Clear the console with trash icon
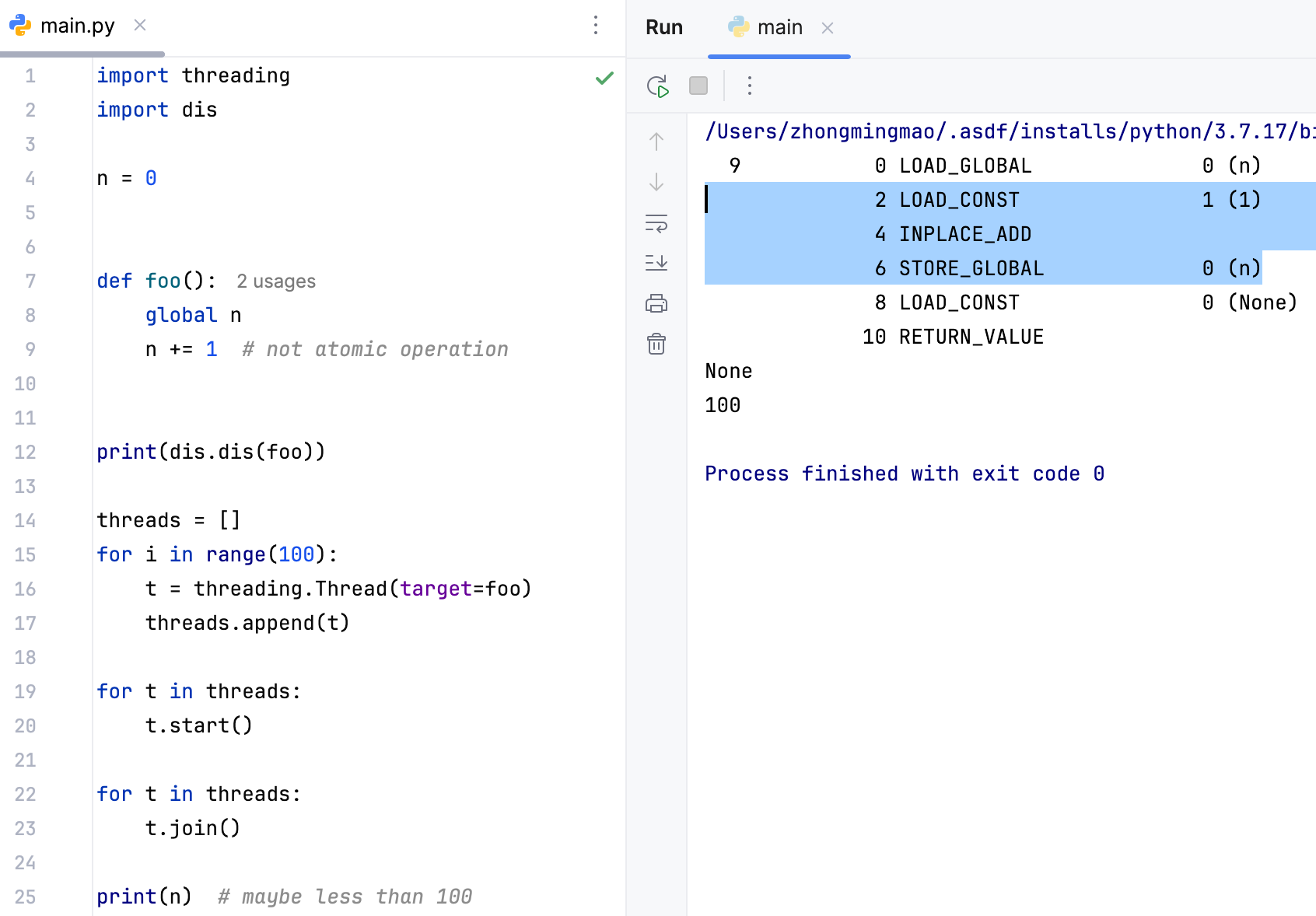Viewport: 1316px width, 916px height. [656, 344]
